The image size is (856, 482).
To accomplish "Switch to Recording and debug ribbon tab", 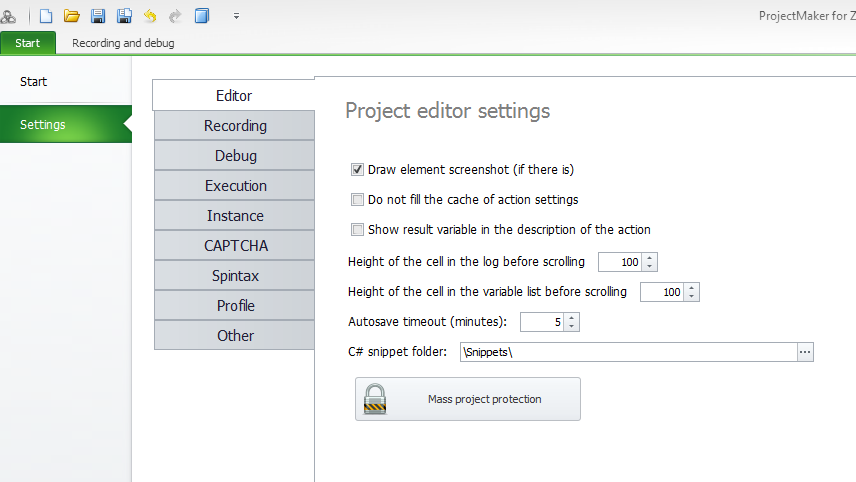I will (x=123, y=43).
